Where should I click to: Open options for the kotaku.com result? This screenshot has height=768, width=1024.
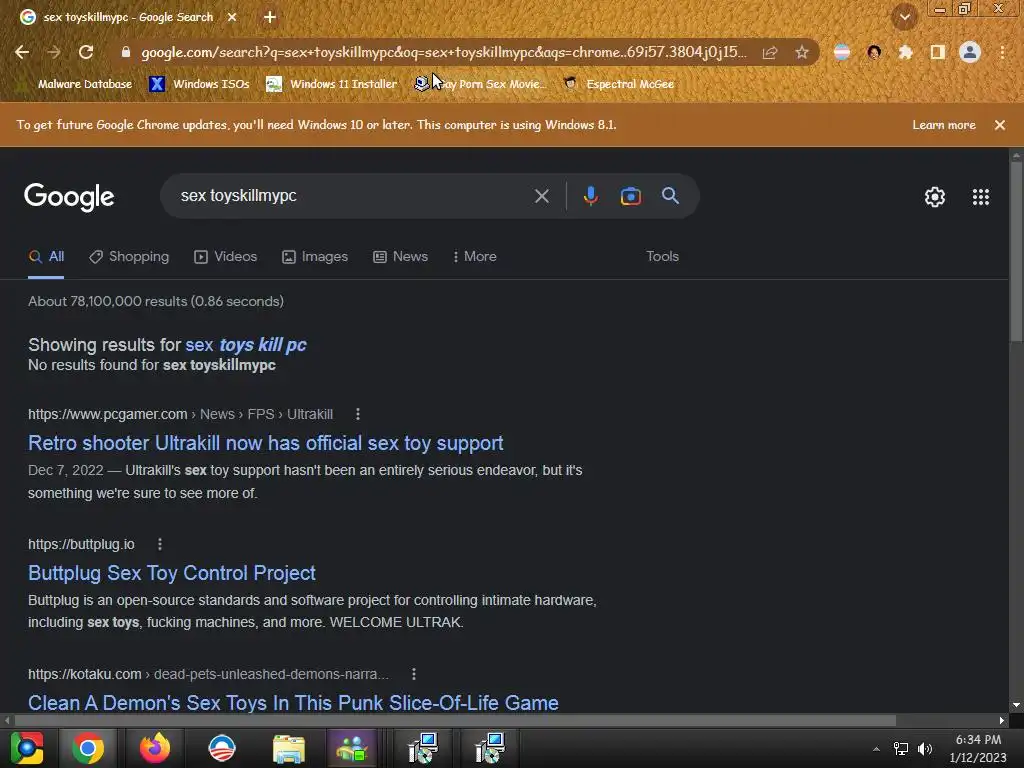click(413, 674)
